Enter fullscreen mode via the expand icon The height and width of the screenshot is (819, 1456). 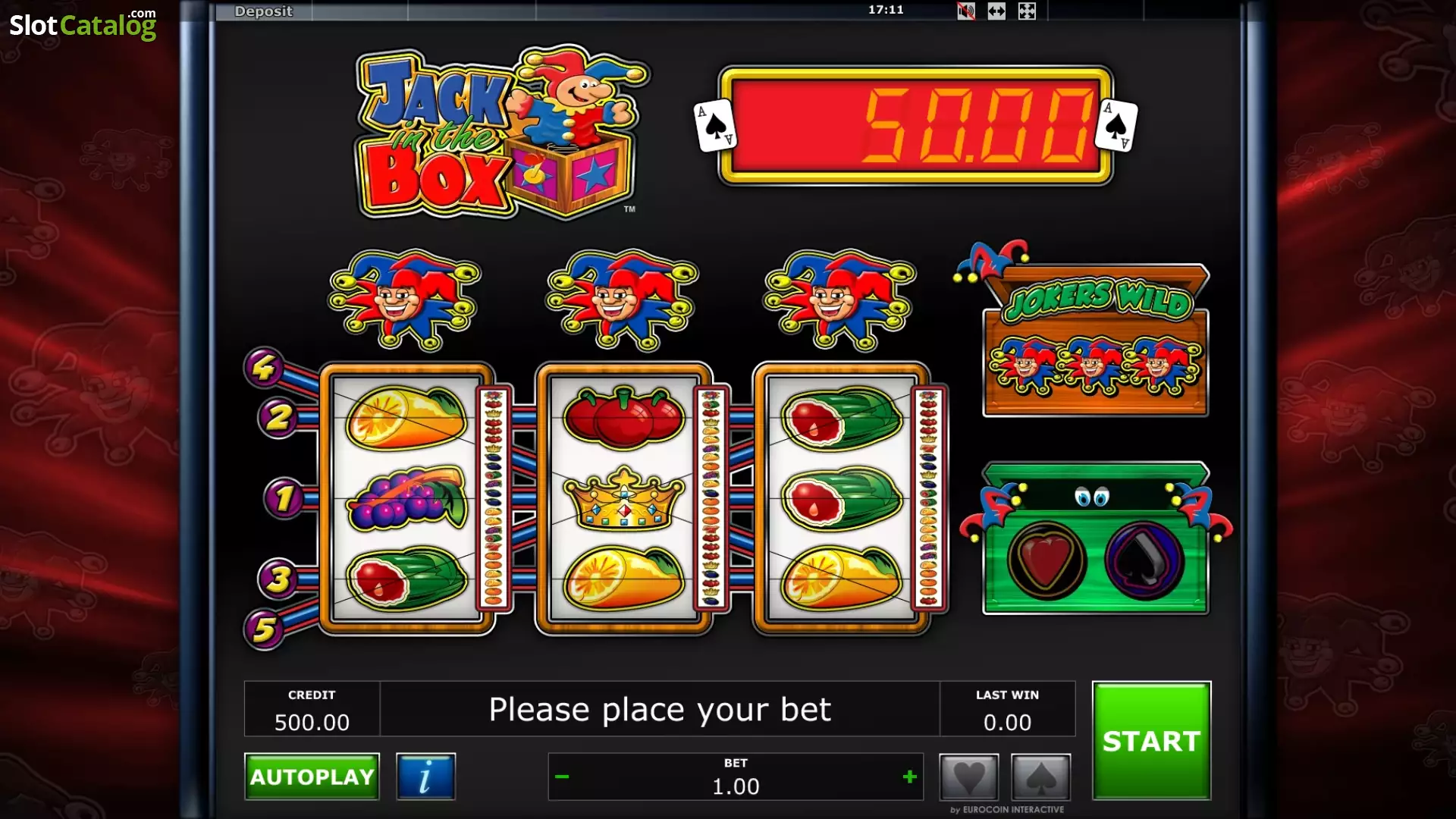click(1027, 11)
